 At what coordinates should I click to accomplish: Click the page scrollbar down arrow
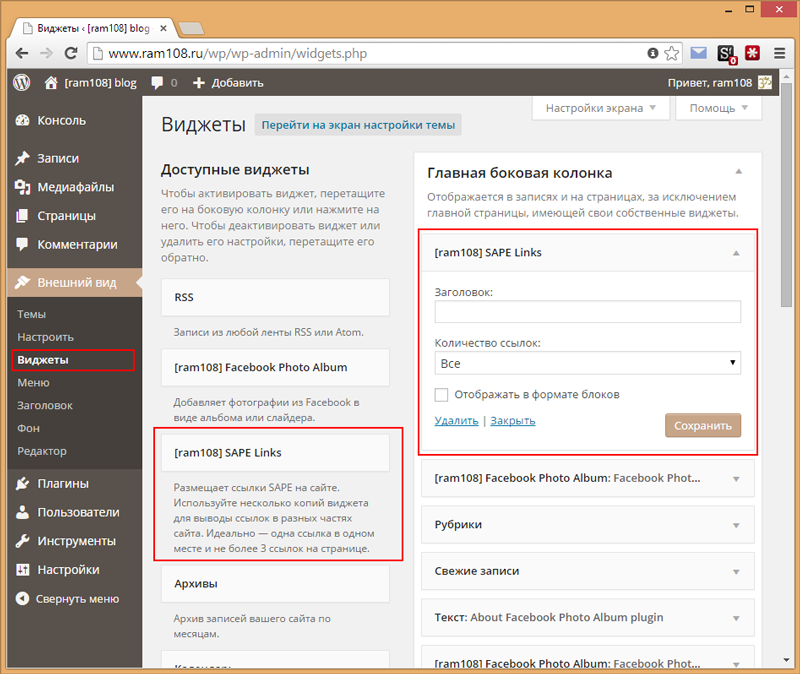pos(786,661)
